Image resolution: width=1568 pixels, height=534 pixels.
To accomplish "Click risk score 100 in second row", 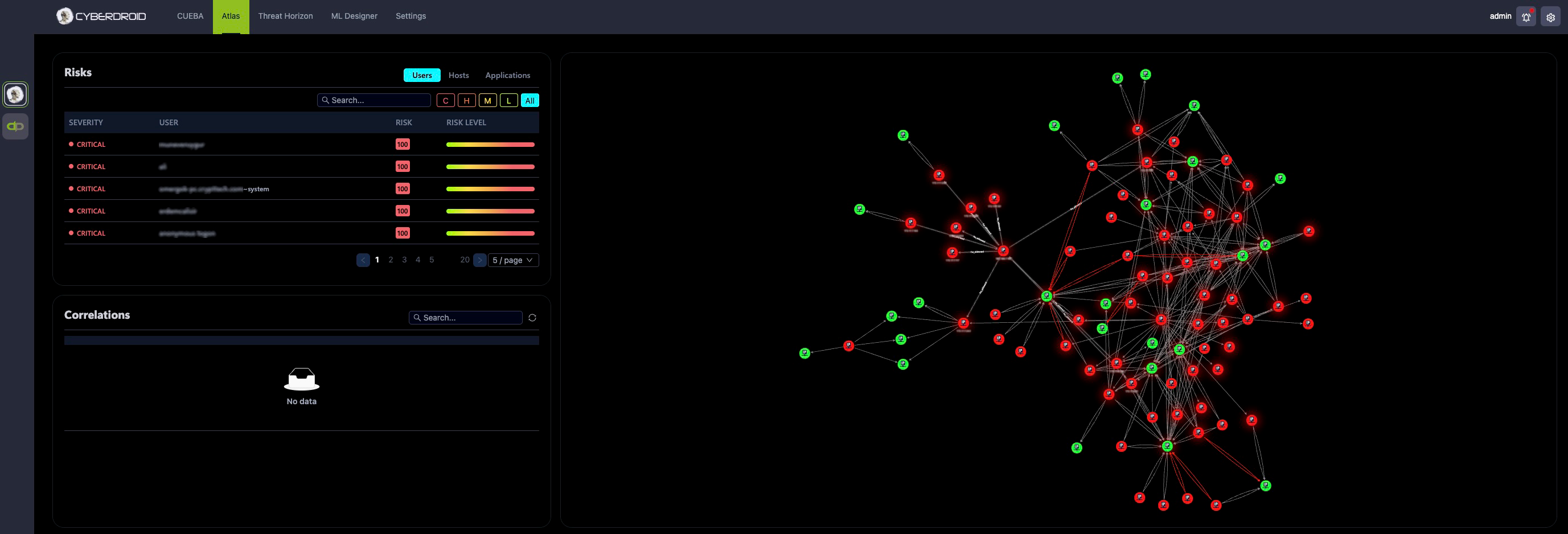I will point(403,167).
